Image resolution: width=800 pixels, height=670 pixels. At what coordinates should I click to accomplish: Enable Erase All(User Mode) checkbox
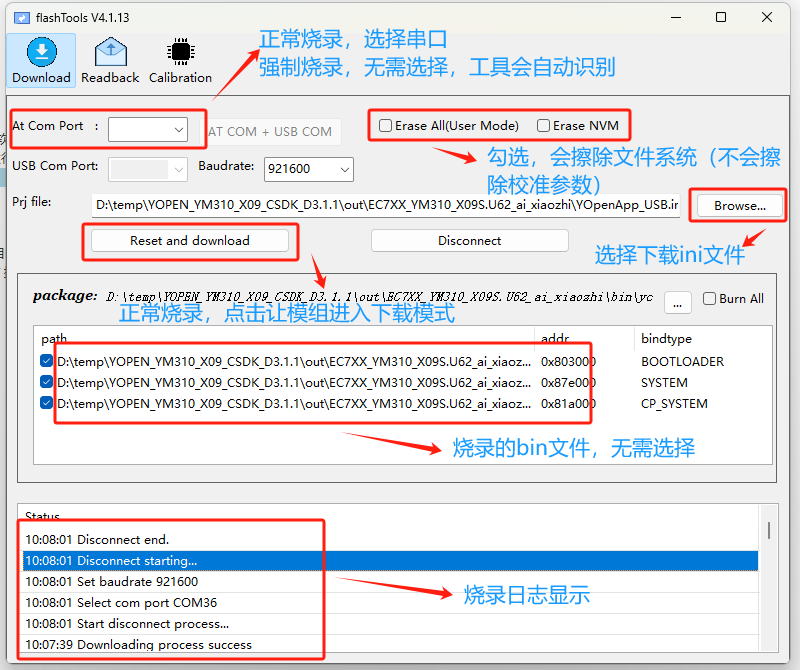click(x=386, y=126)
